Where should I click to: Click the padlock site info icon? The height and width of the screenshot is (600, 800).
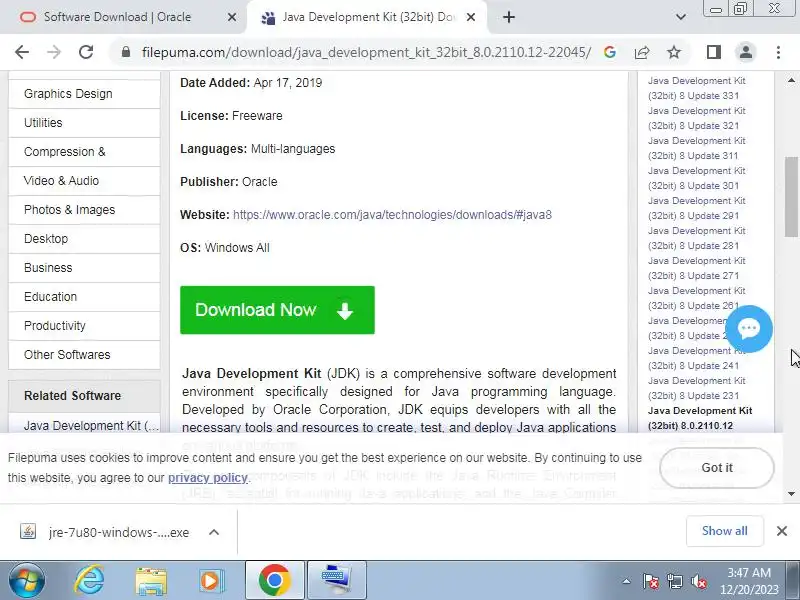[x=126, y=52]
